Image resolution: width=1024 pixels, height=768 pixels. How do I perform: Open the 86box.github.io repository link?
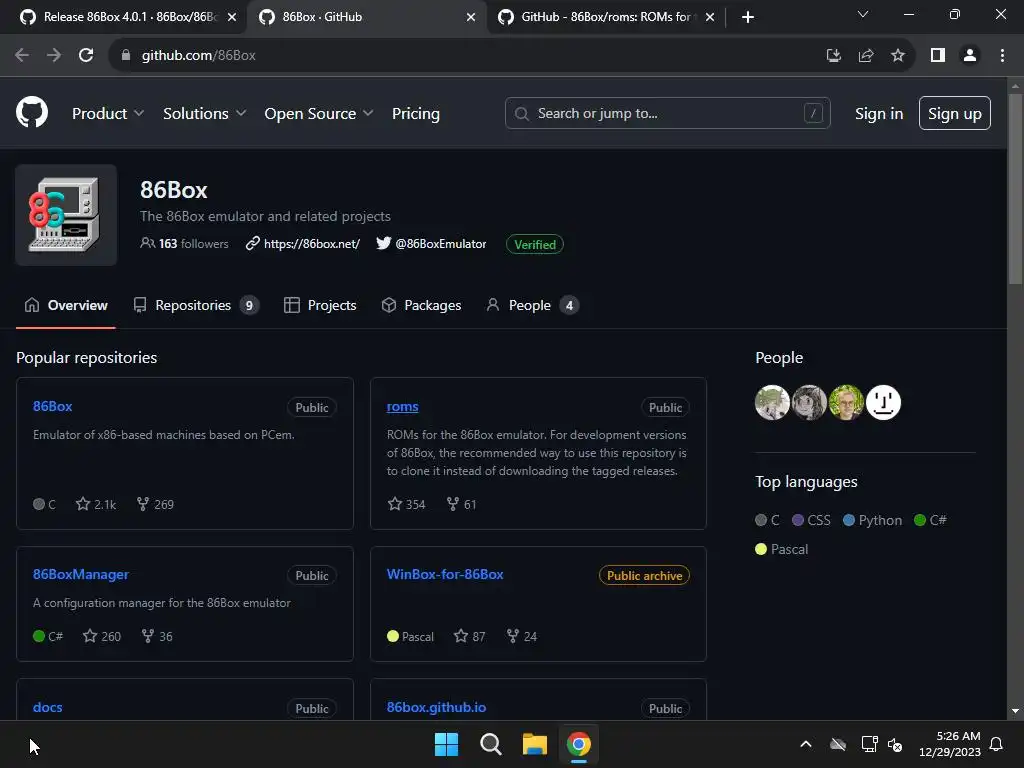point(436,707)
